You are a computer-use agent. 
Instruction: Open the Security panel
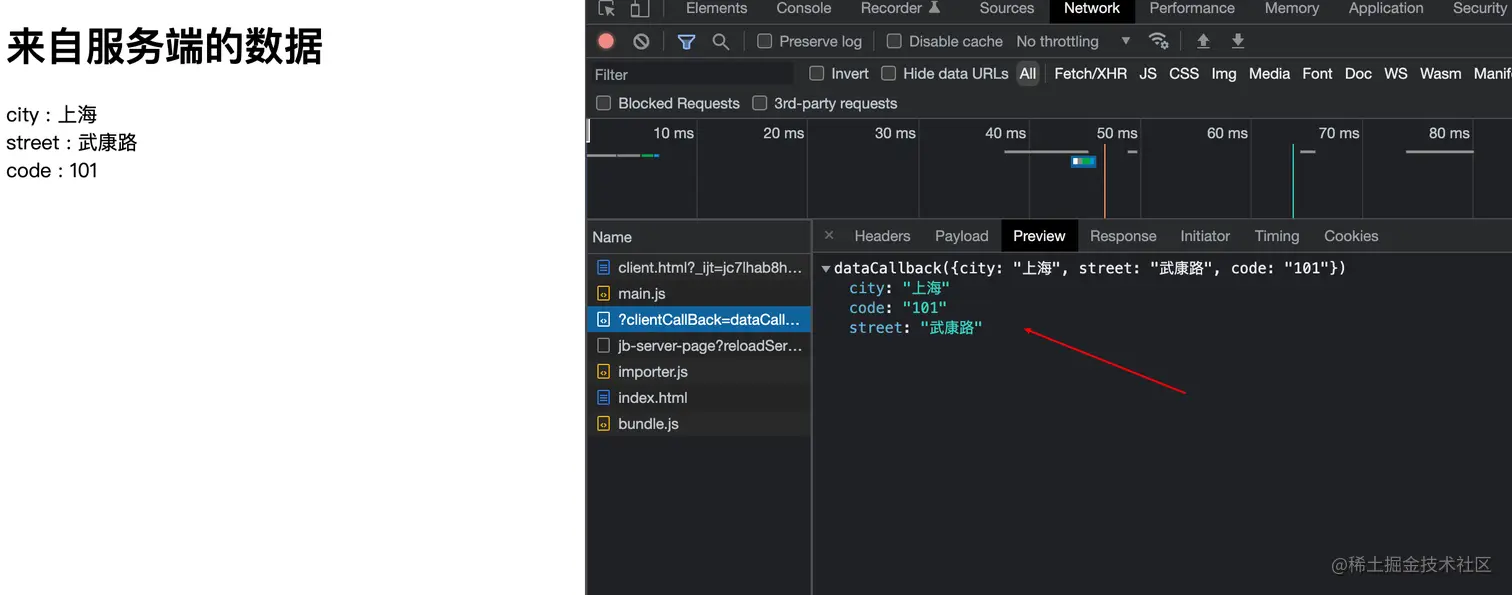[1479, 8]
